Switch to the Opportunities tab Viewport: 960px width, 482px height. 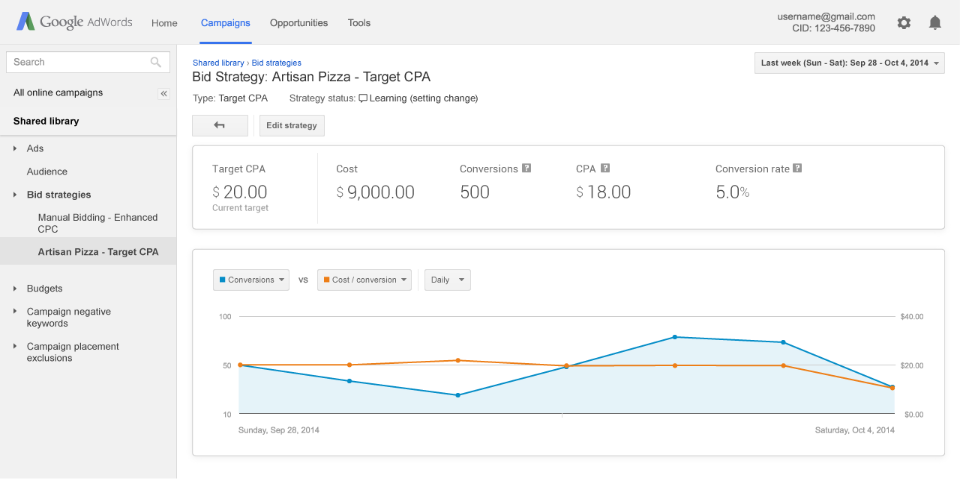click(298, 23)
